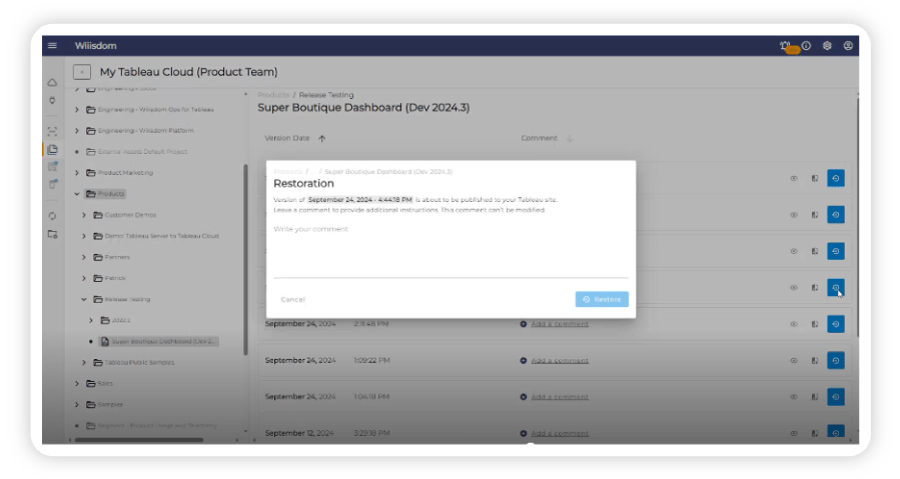Viewport: 900px width, 479px height.
Task: Sort by Version Date arrow
Action: [x=322, y=138]
